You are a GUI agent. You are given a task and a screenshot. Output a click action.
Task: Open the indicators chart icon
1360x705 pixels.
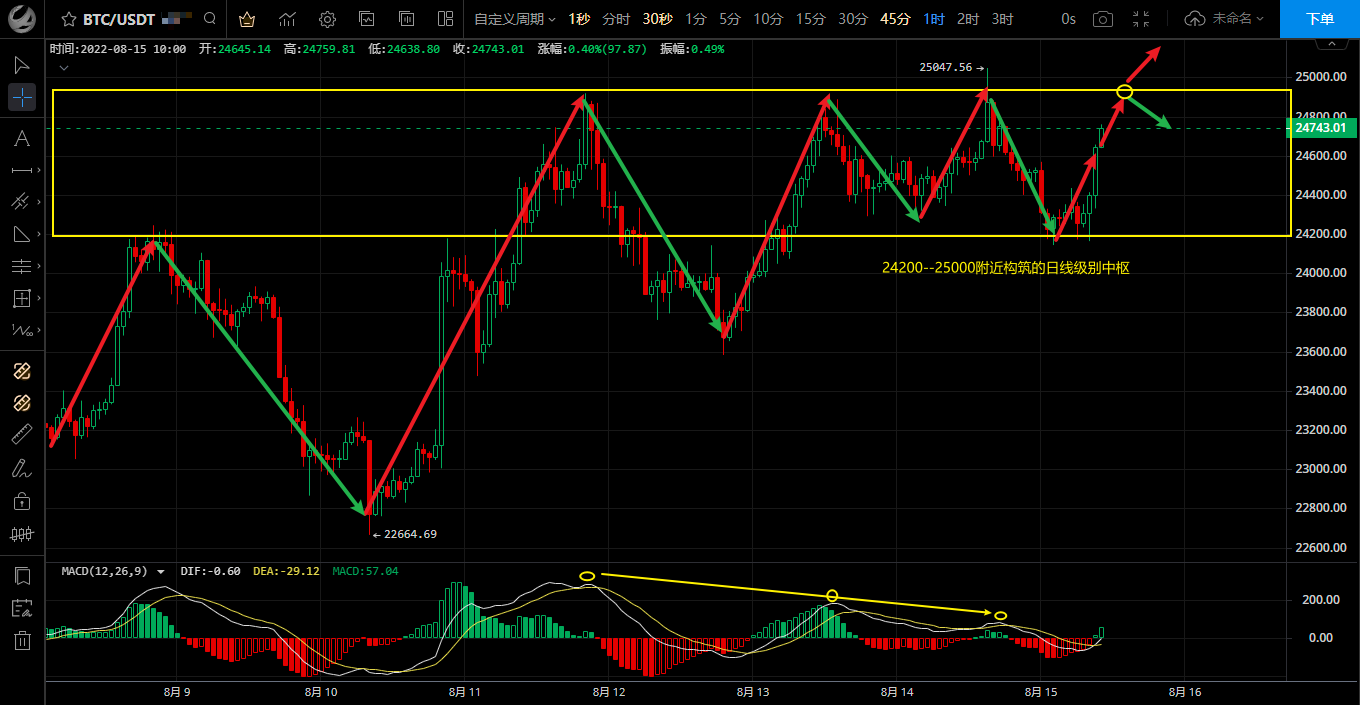point(287,19)
